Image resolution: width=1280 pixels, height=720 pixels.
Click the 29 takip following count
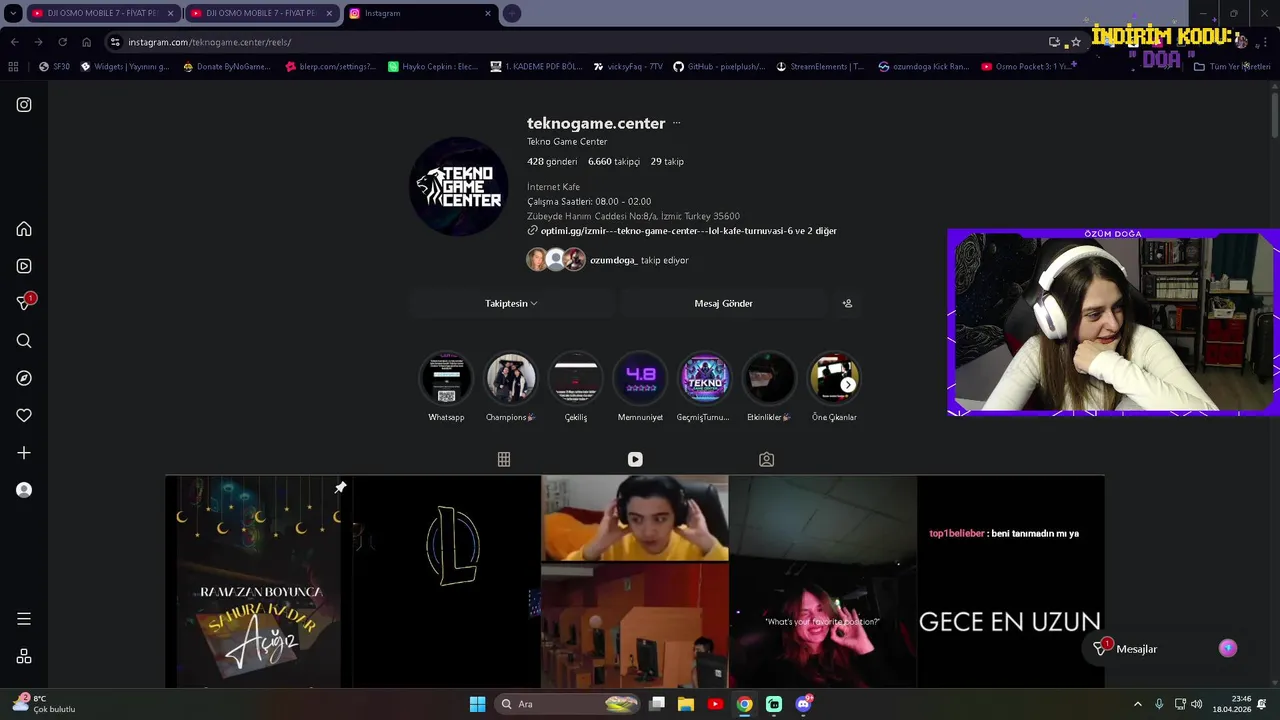tap(667, 161)
